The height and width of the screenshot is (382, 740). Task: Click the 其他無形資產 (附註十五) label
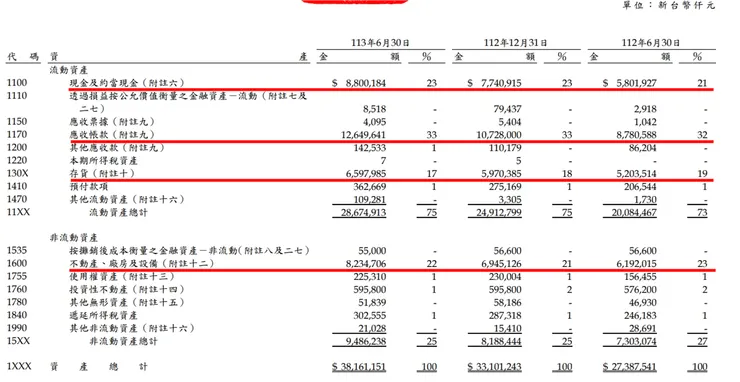click(127, 302)
